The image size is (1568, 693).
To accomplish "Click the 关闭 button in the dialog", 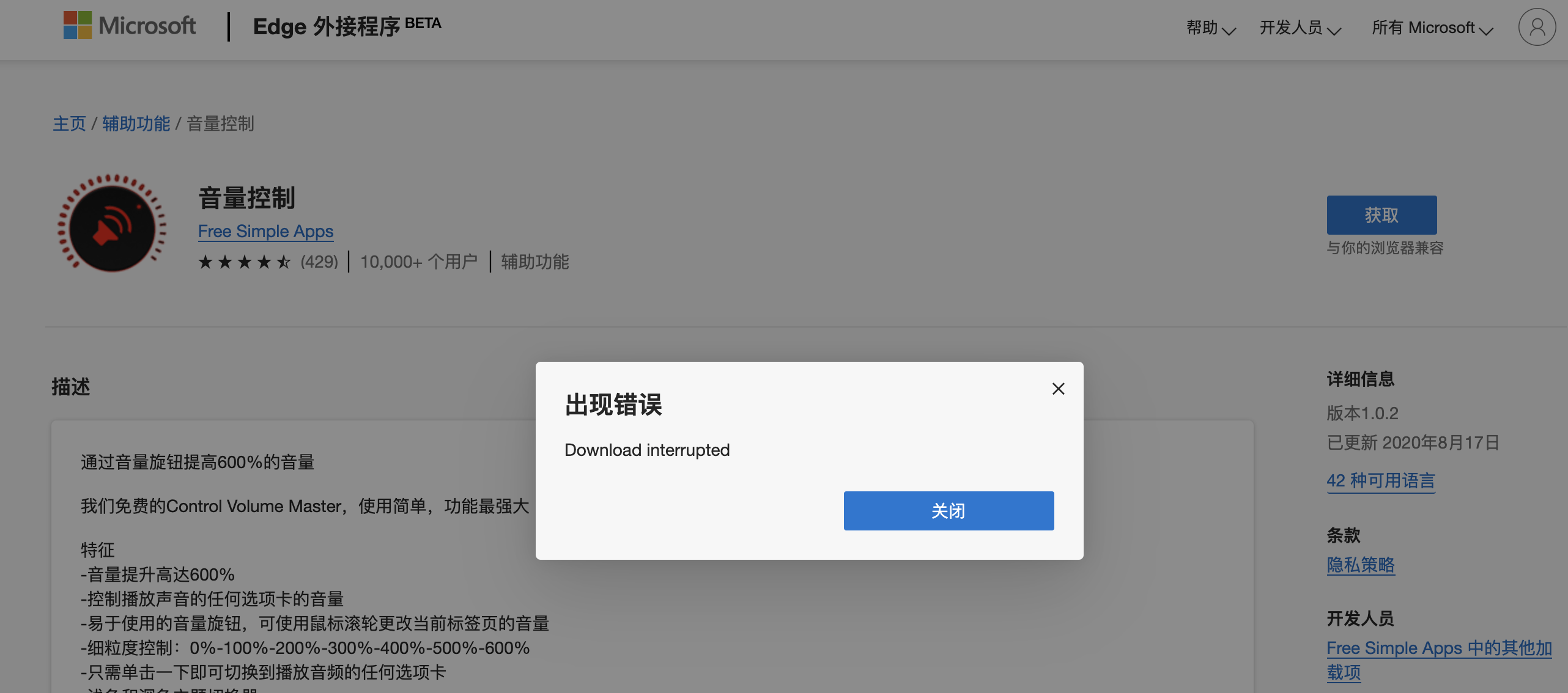I will point(949,511).
